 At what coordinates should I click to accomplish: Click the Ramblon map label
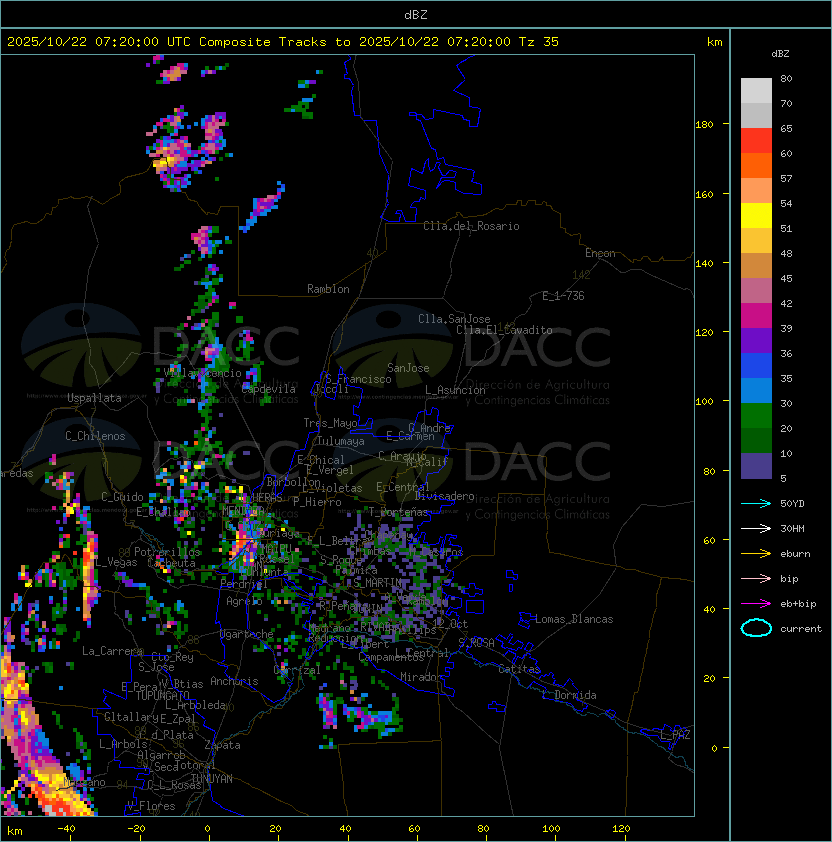coord(328,289)
